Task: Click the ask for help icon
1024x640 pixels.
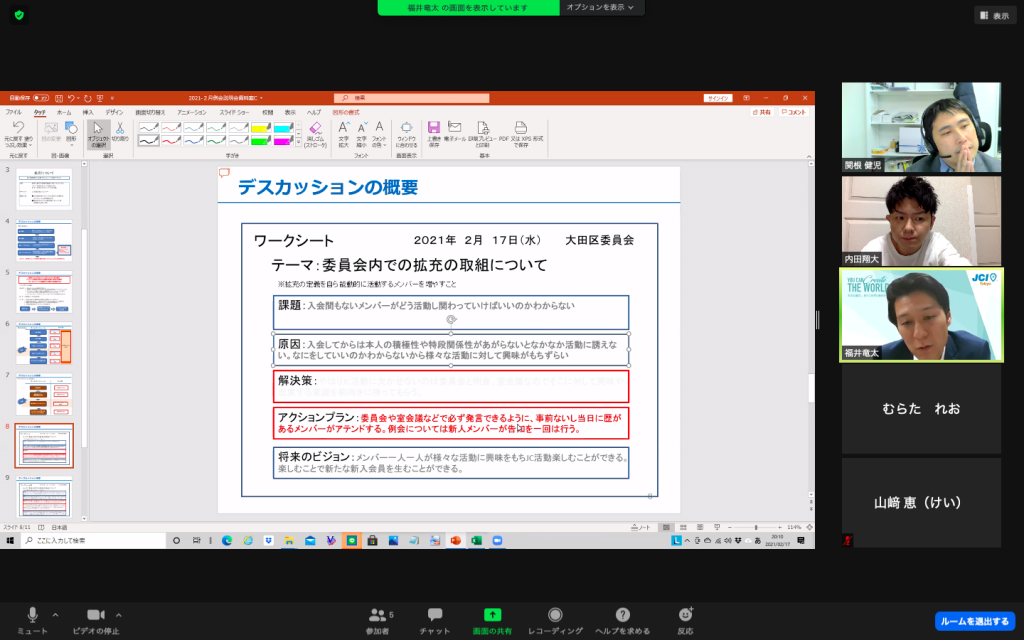Action: point(622,615)
